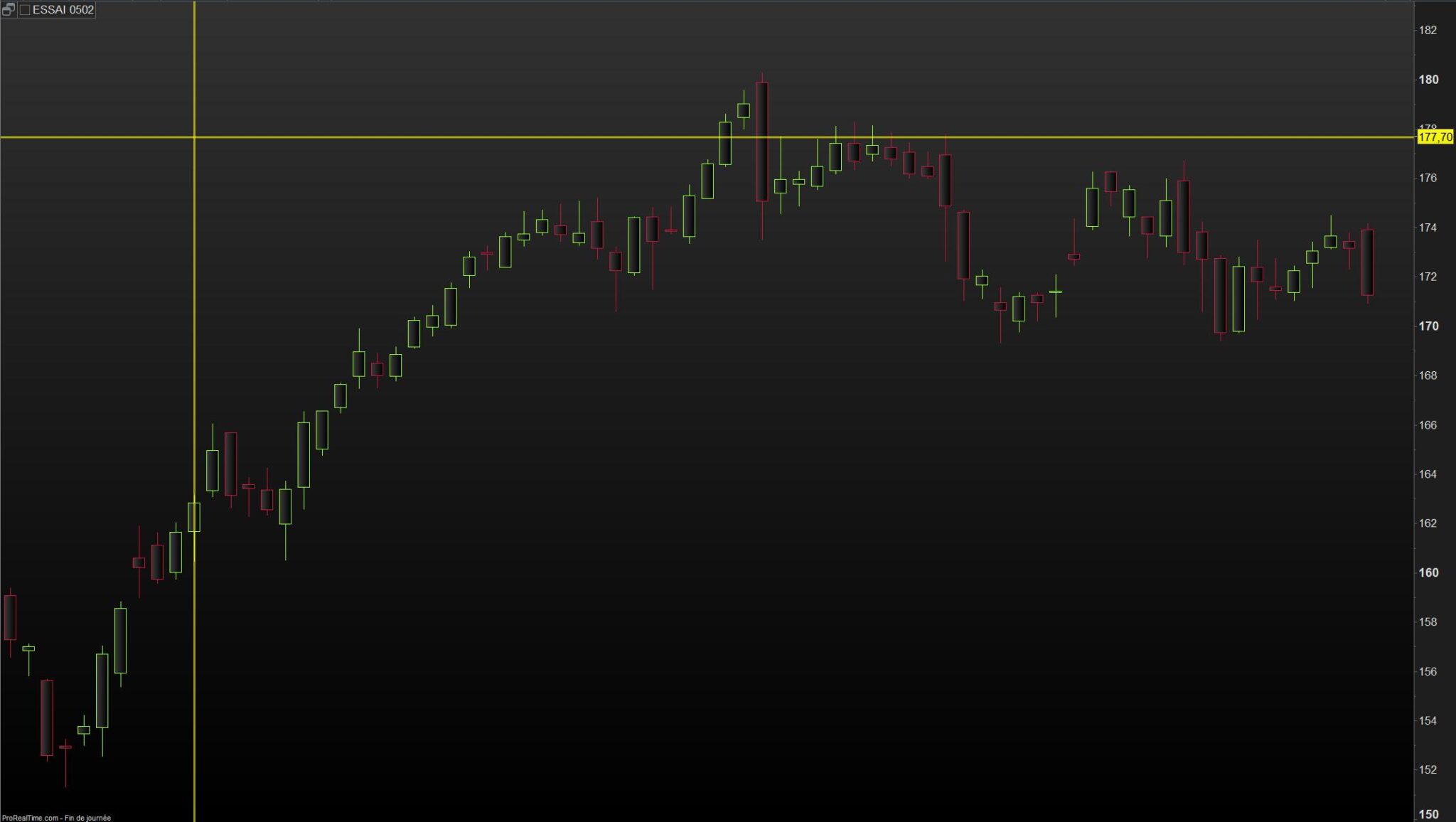Click the 160 label on price axis
Image resolution: width=1456 pixels, height=822 pixels.
(1428, 572)
